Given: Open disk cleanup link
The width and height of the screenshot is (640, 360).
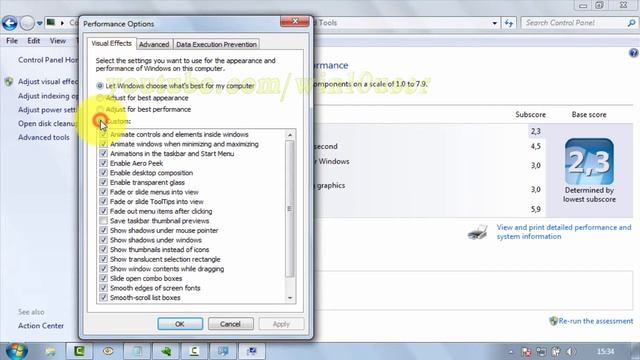Looking at the screenshot, I should [47, 124].
